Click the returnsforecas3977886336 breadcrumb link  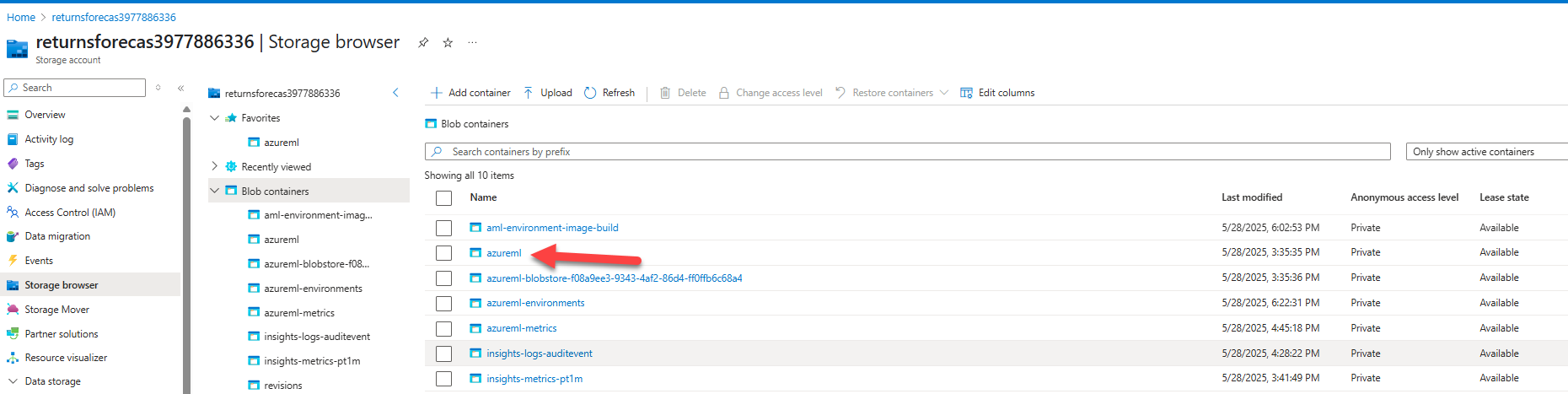click(114, 17)
